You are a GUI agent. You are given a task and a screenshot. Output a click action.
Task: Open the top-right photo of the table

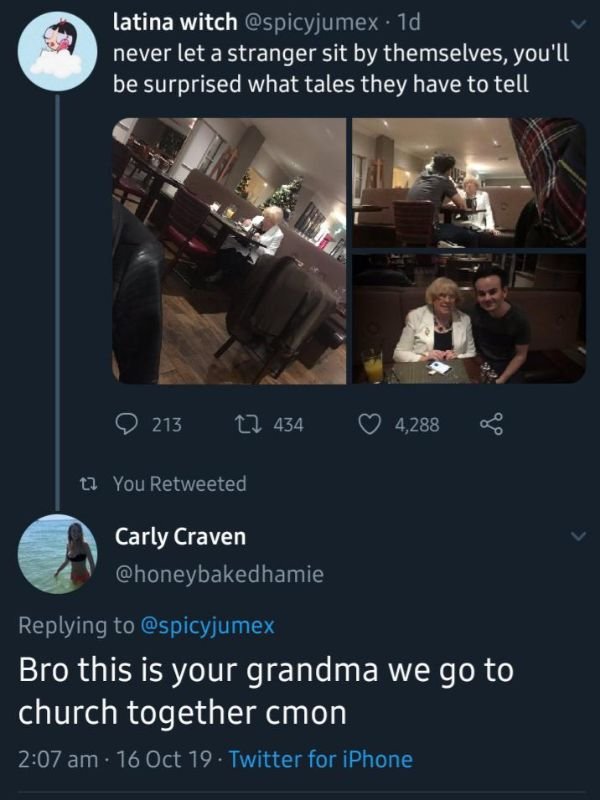tap(469, 183)
